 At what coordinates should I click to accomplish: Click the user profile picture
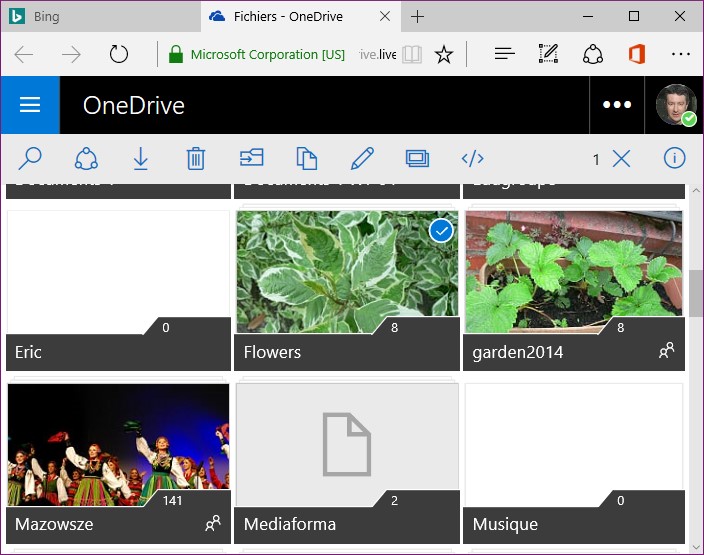pyautogui.click(x=676, y=105)
